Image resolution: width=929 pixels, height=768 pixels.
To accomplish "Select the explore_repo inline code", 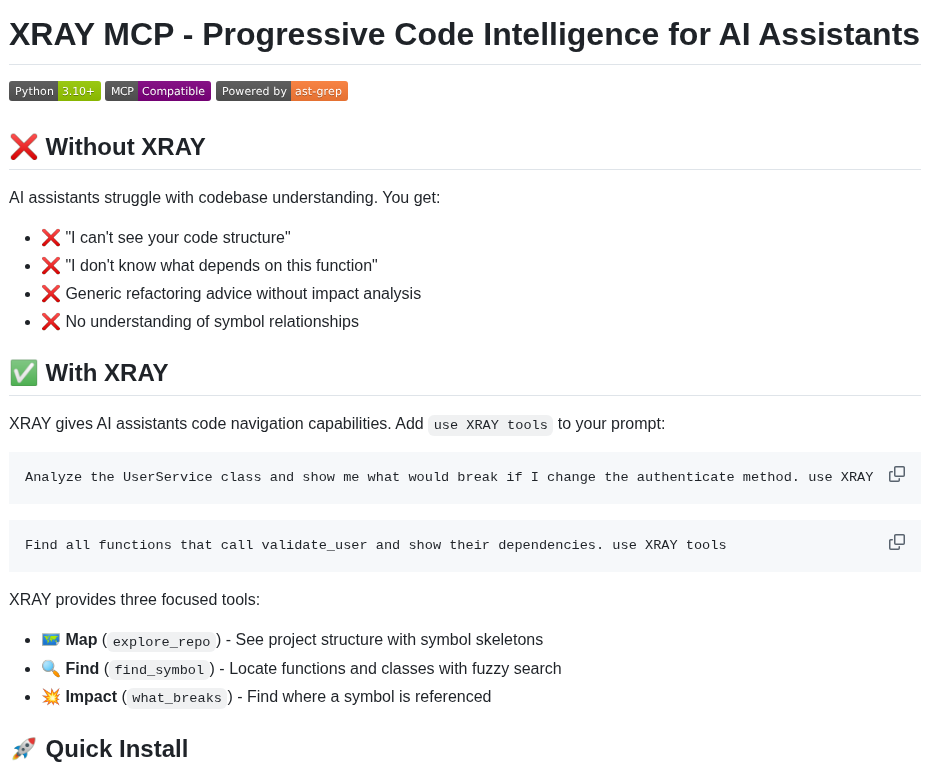I will [161, 641].
